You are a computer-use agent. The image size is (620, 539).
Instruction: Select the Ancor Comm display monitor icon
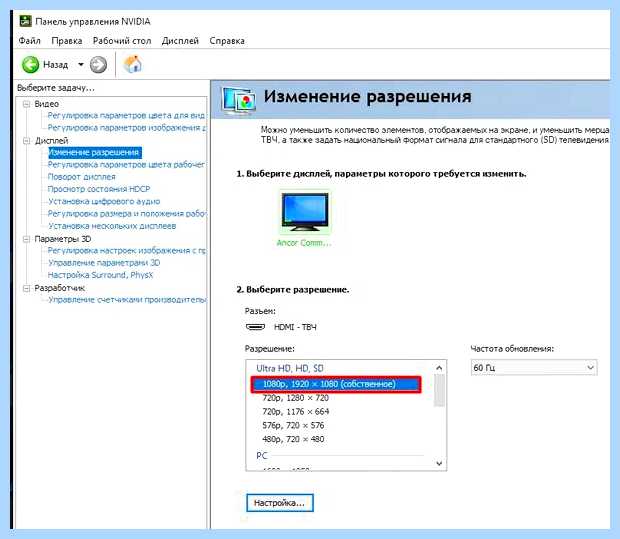[305, 212]
